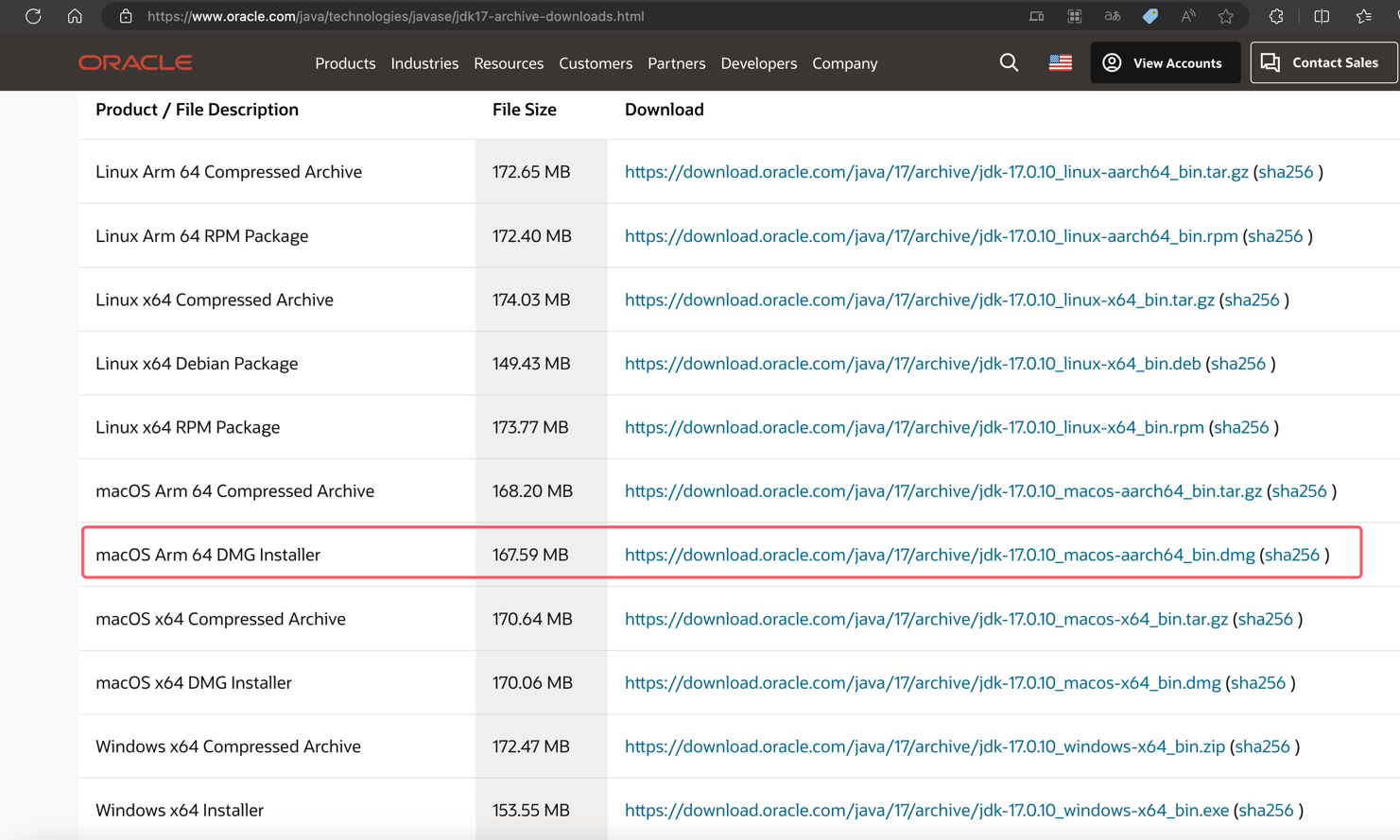The image size is (1400, 840).
Task: Open sha256 for windows-x64 zip
Action: click(1262, 746)
